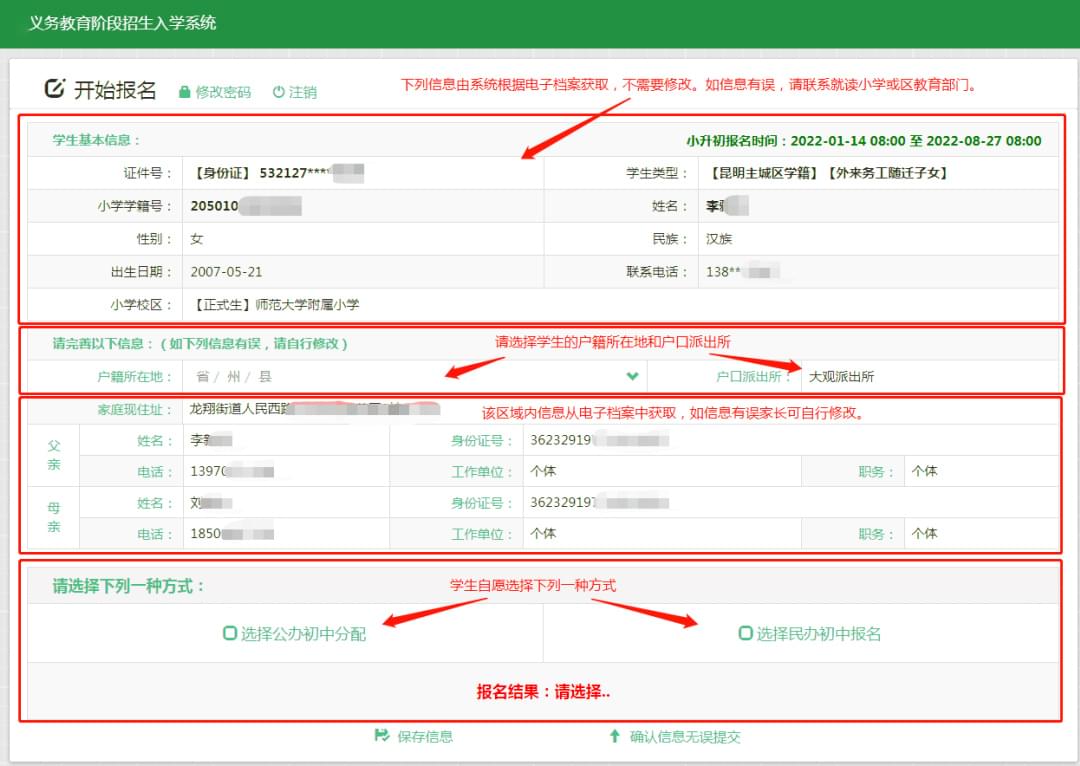Click the save icon beside 保存信息
This screenshot has width=1080, height=766.
click(381, 736)
